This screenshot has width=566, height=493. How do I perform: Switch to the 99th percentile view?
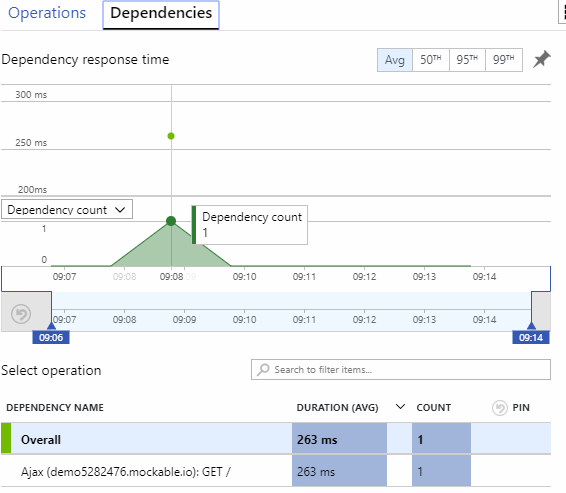coord(504,60)
